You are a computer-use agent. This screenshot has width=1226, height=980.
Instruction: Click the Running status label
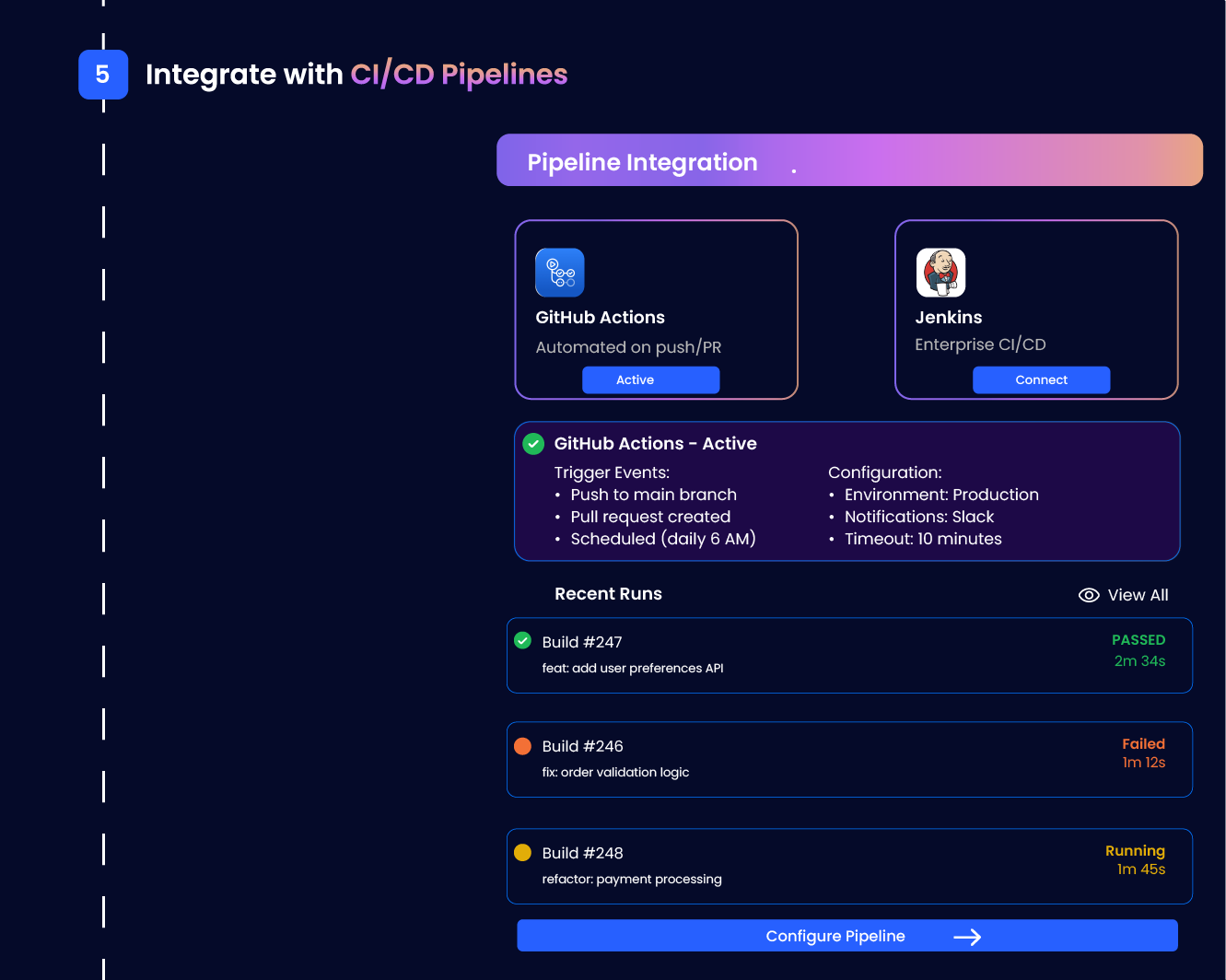point(1135,851)
